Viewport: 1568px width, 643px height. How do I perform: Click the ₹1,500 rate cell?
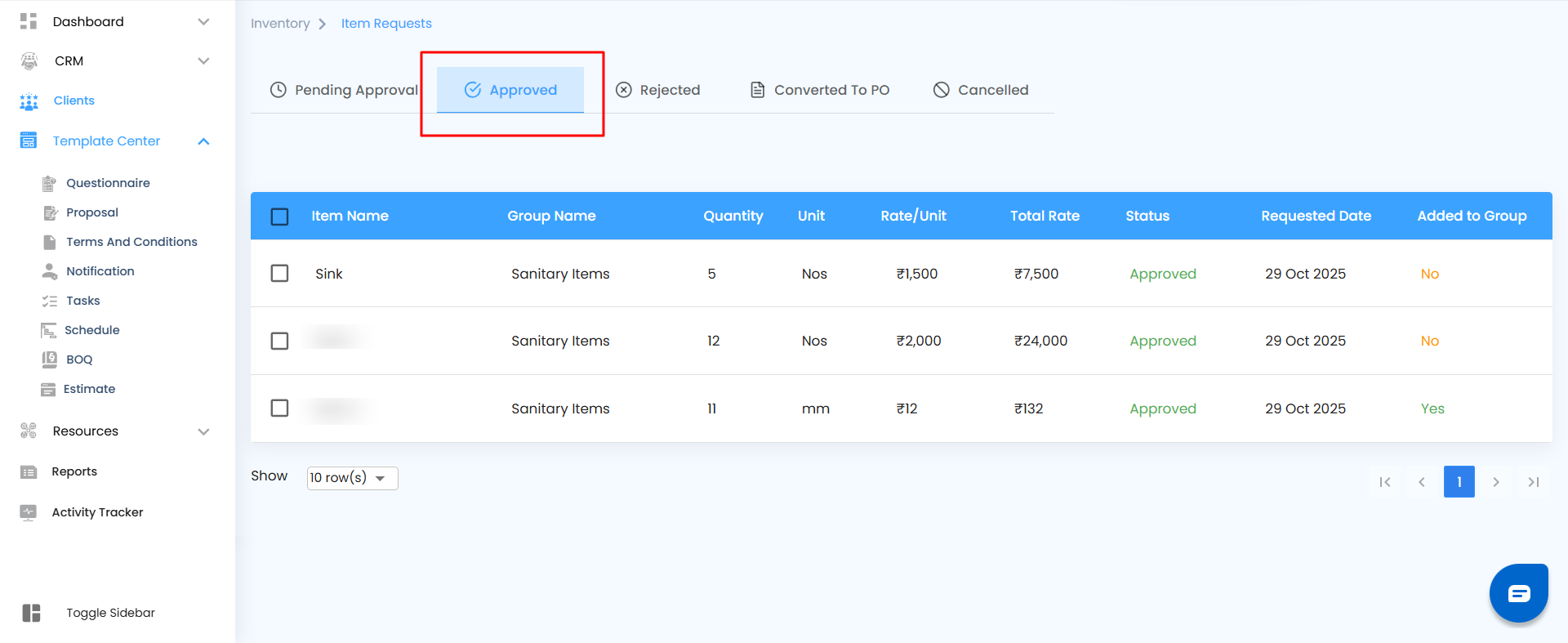point(917,274)
